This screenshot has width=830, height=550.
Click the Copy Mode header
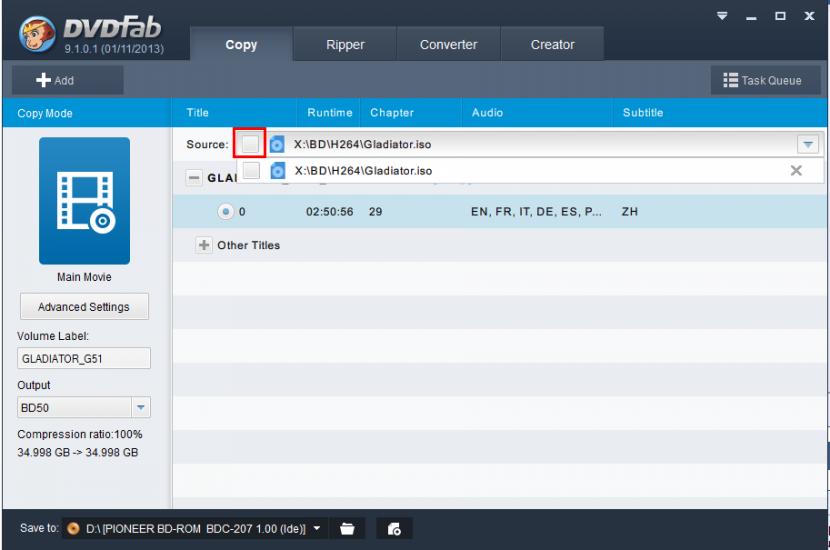pos(44,113)
